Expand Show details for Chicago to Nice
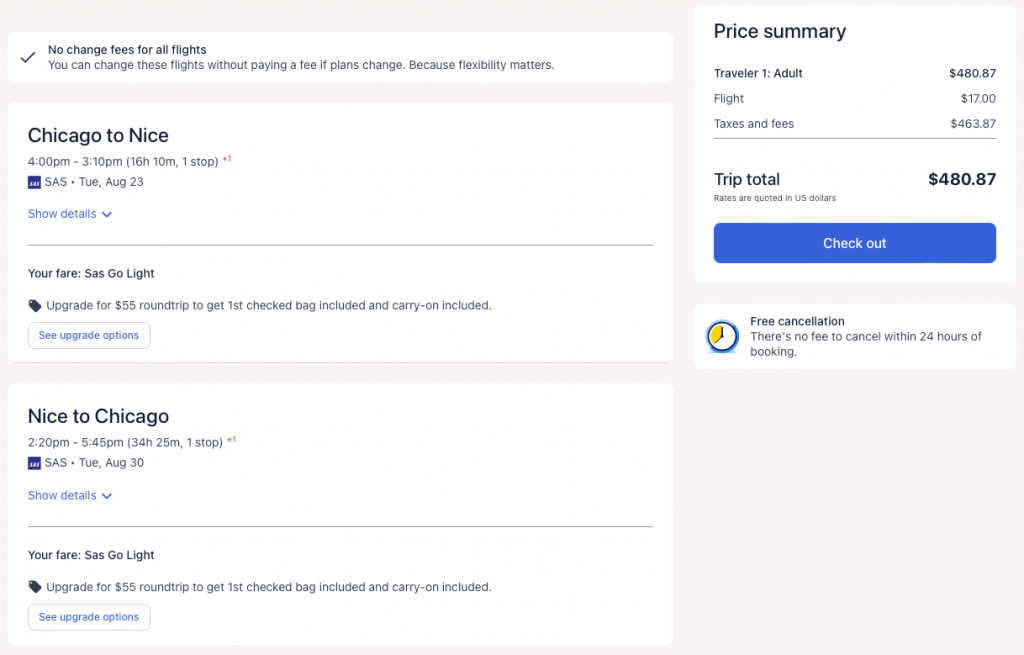Image resolution: width=1024 pixels, height=655 pixels. [62, 214]
